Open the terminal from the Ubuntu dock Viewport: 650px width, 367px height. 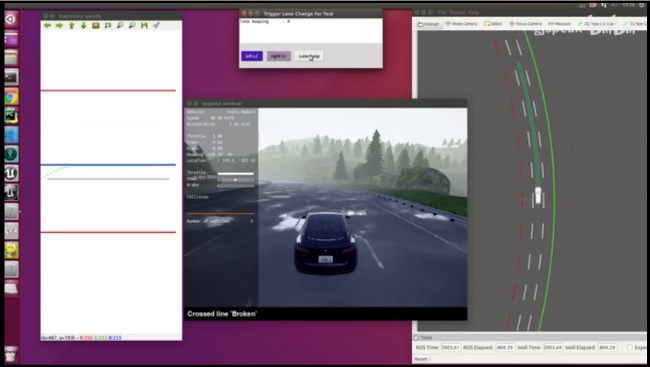(x=11, y=78)
